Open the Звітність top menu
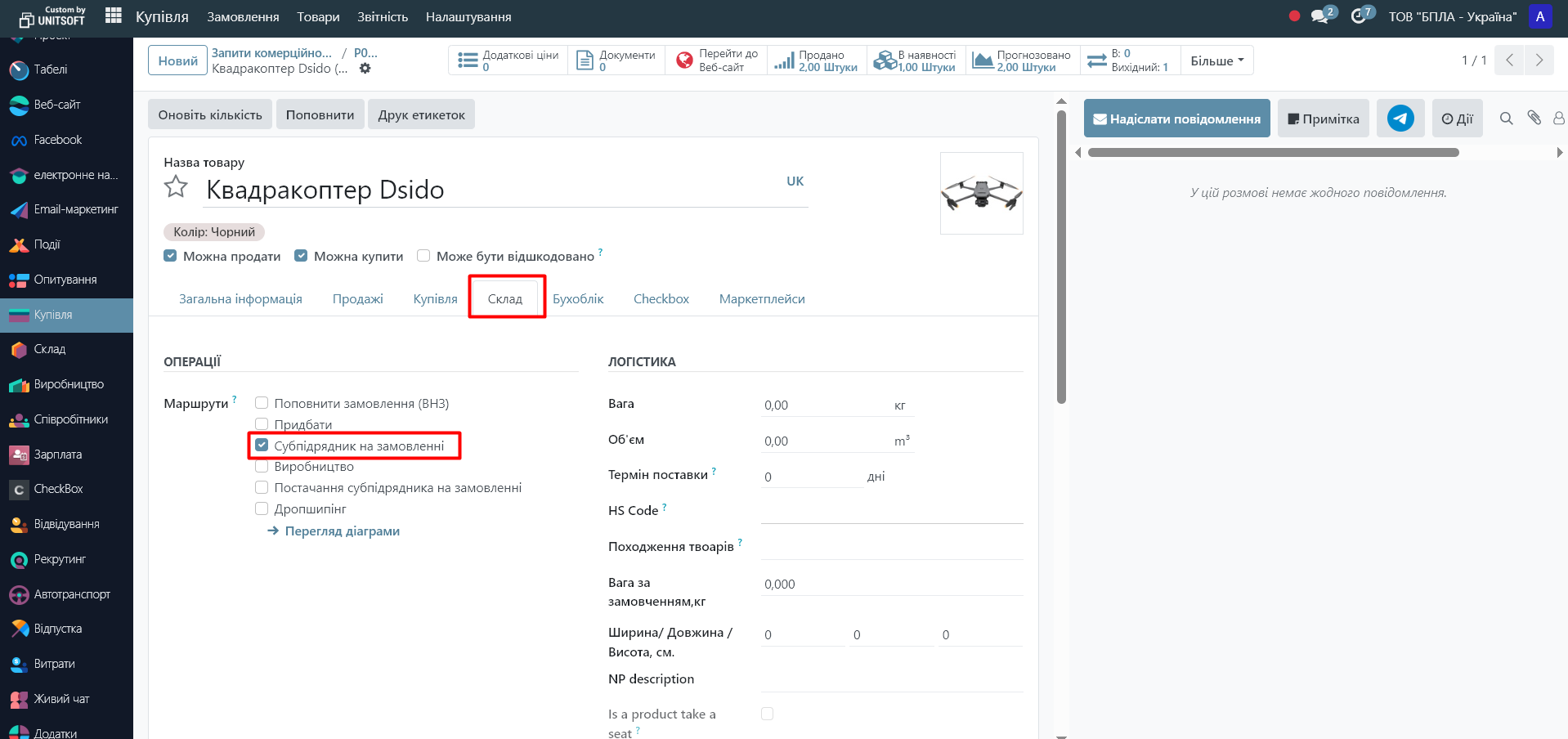The image size is (1568, 739). click(383, 16)
